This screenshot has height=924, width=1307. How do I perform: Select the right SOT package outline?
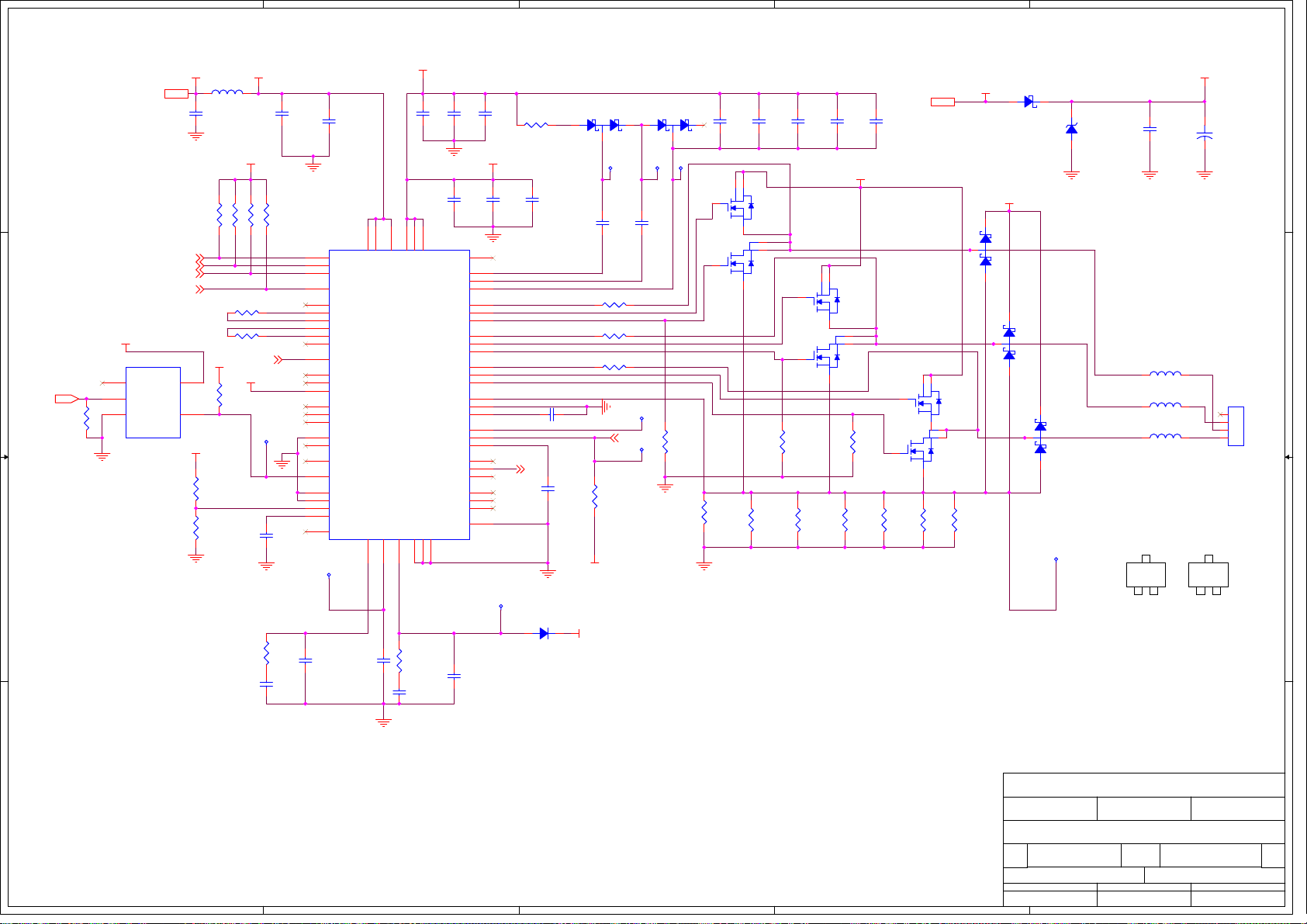[1208, 575]
